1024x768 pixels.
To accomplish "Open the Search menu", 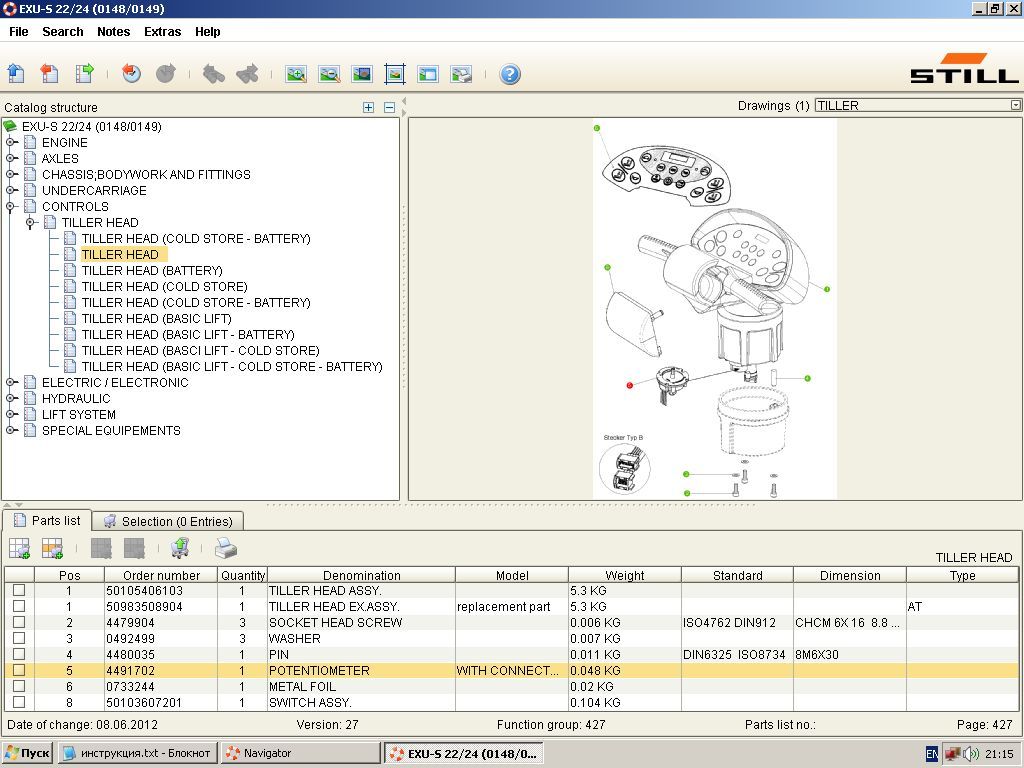I will [63, 31].
